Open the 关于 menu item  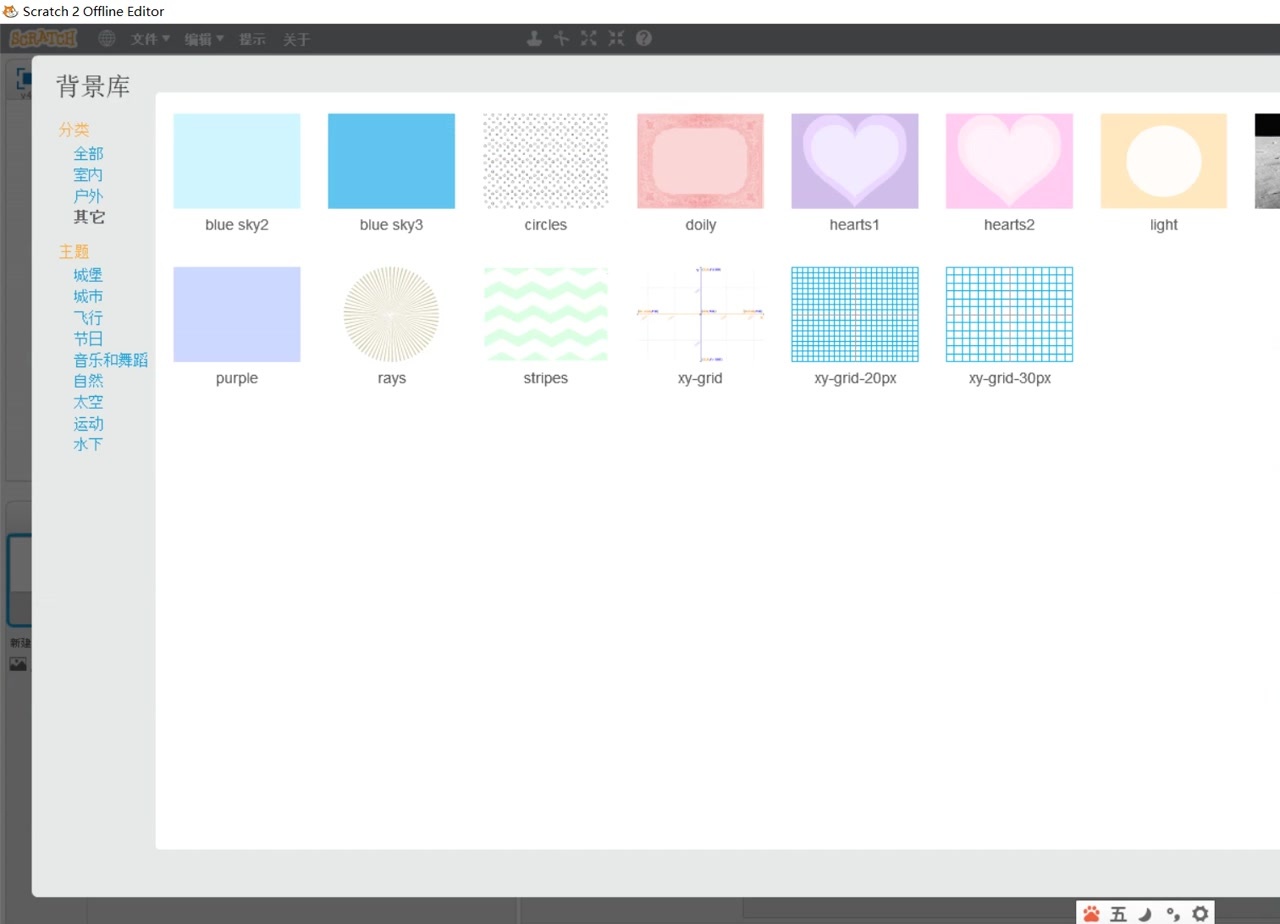tap(296, 39)
